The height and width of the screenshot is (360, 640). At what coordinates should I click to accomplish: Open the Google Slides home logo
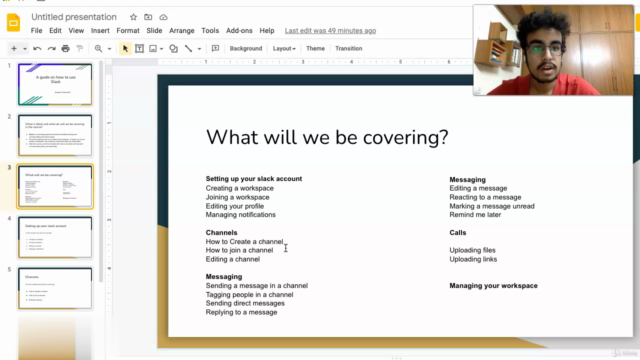click(13, 22)
